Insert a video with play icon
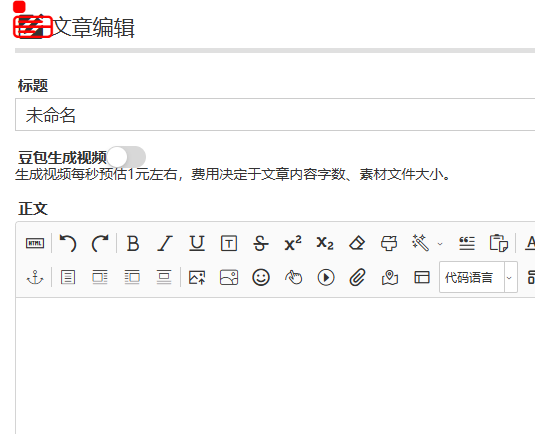This screenshot has height=434, width=535. [x=326, y=277]
